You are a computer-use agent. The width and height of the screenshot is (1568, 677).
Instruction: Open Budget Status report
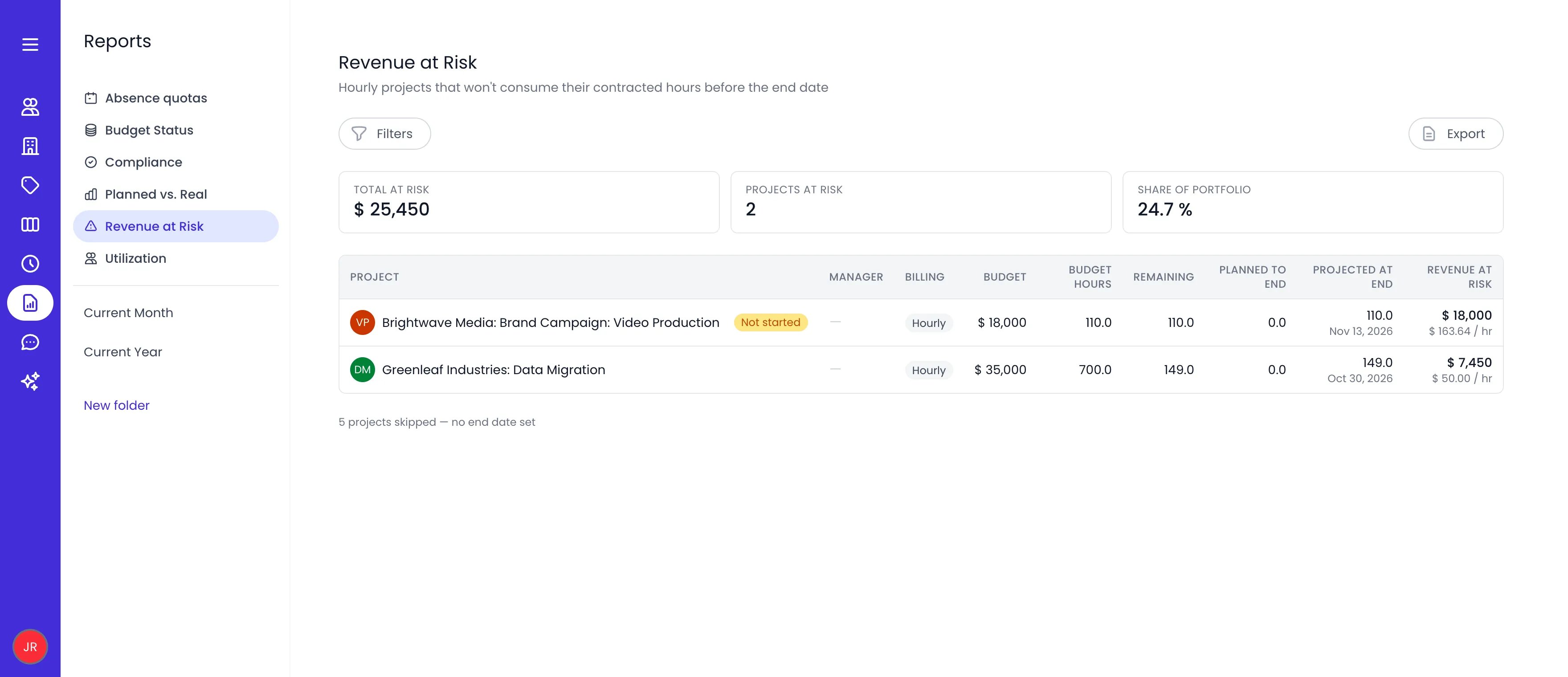point(176,131)
